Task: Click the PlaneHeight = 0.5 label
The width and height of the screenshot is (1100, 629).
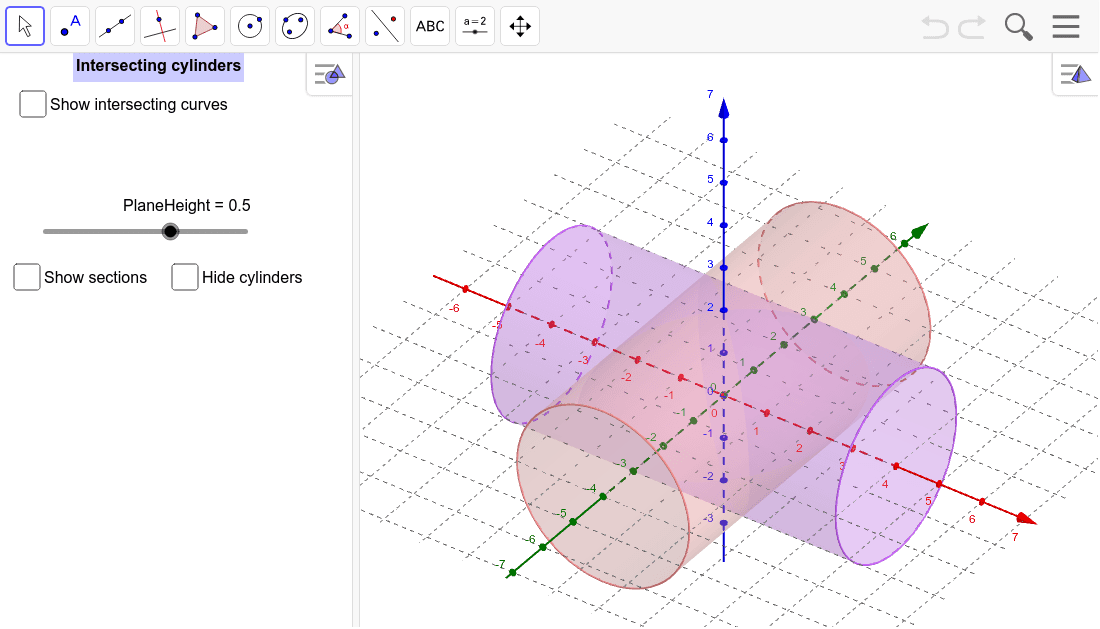Action: tap(187, 205)
